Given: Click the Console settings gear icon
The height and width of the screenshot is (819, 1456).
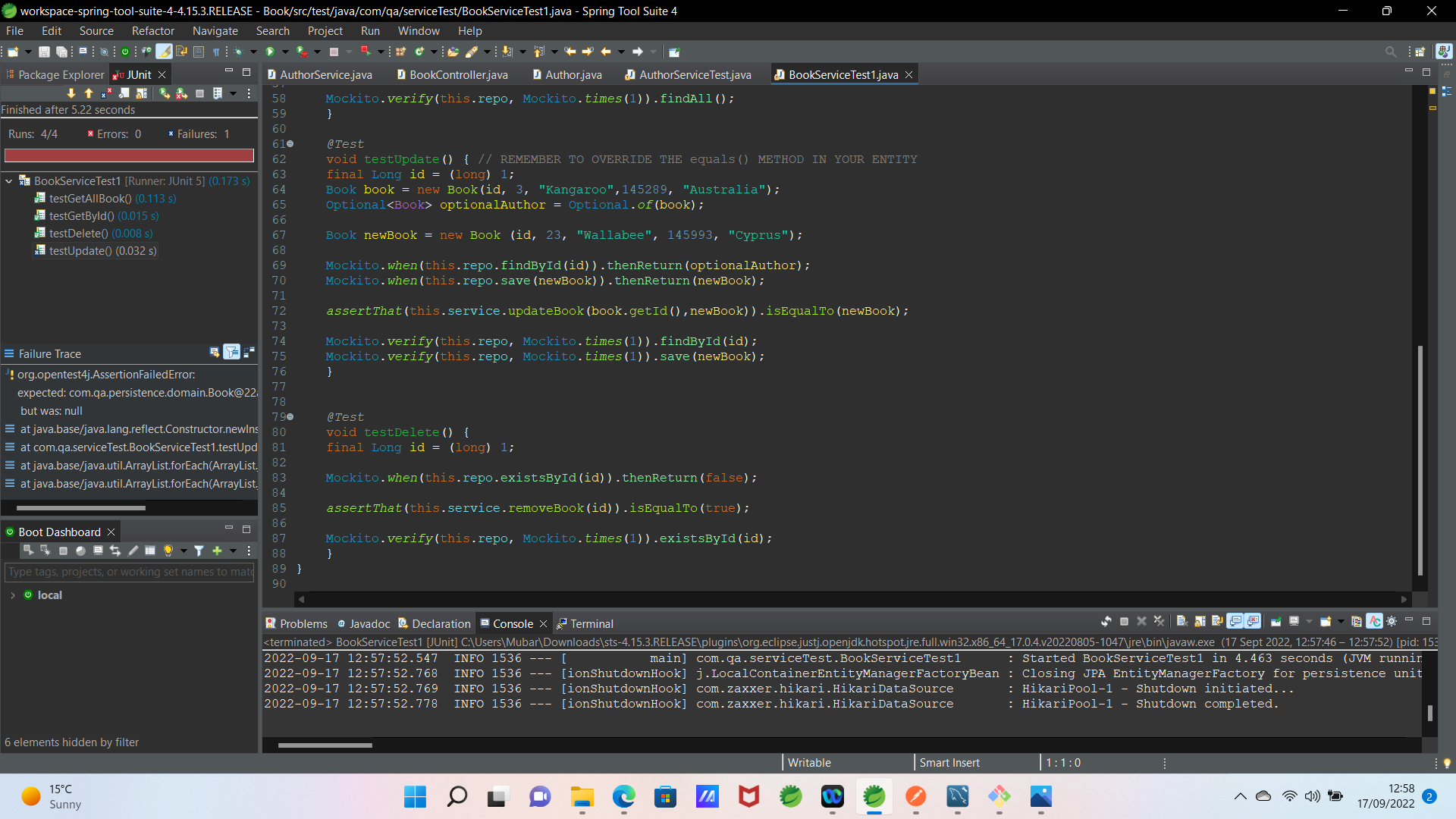Looking at the screenshot, I should point(1391,622).
